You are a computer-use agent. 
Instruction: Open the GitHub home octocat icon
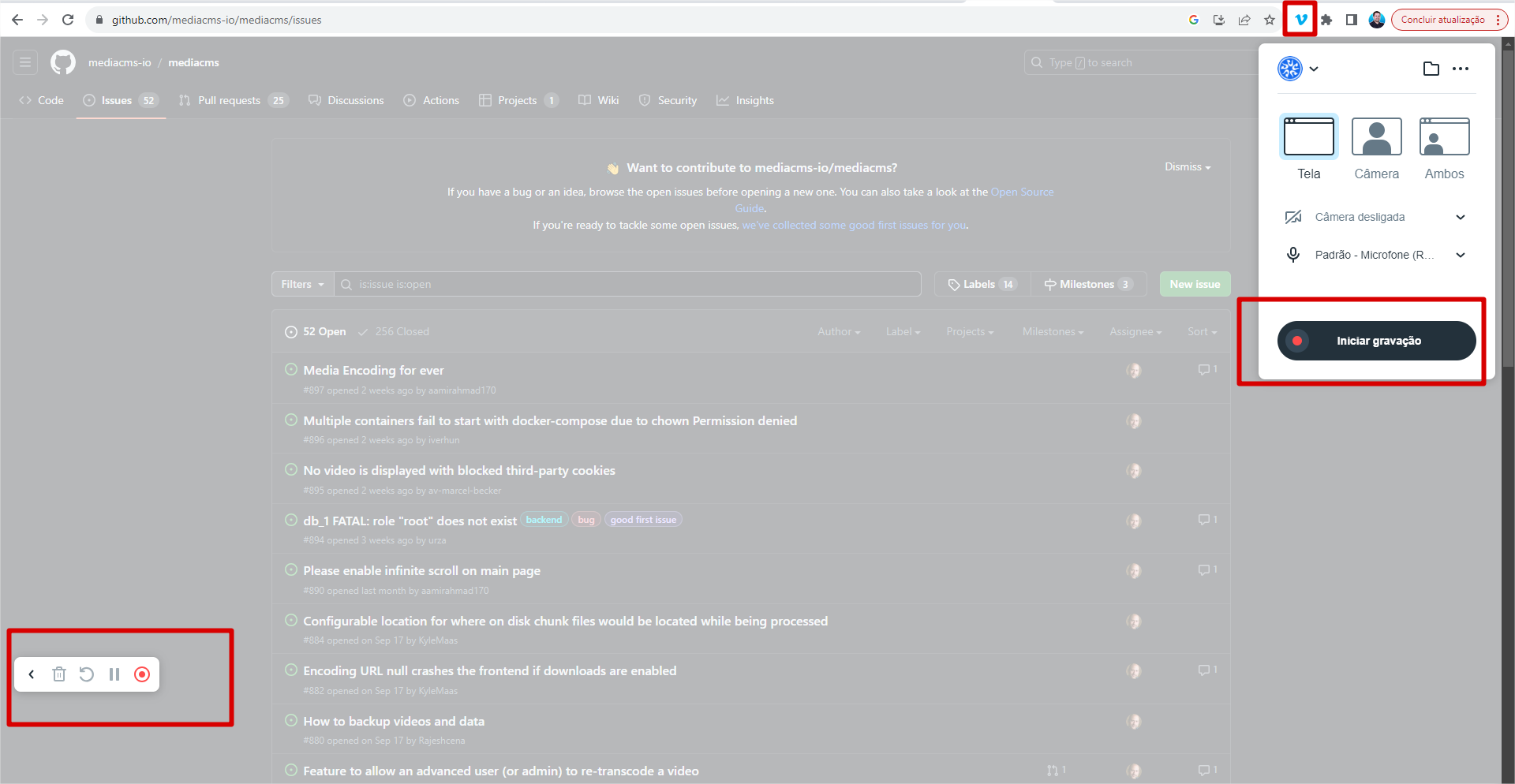pyautogui.click(x=62, y=62)
